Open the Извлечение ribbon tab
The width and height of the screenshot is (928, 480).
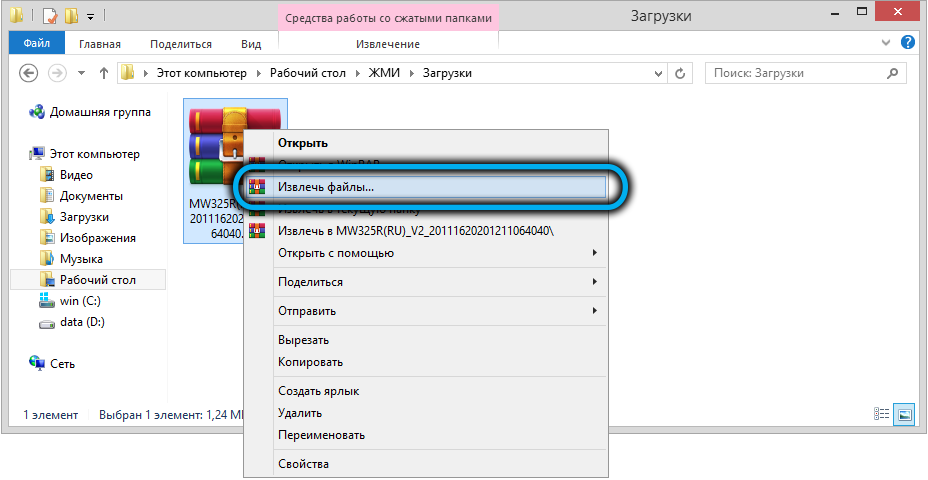(389, 44)
